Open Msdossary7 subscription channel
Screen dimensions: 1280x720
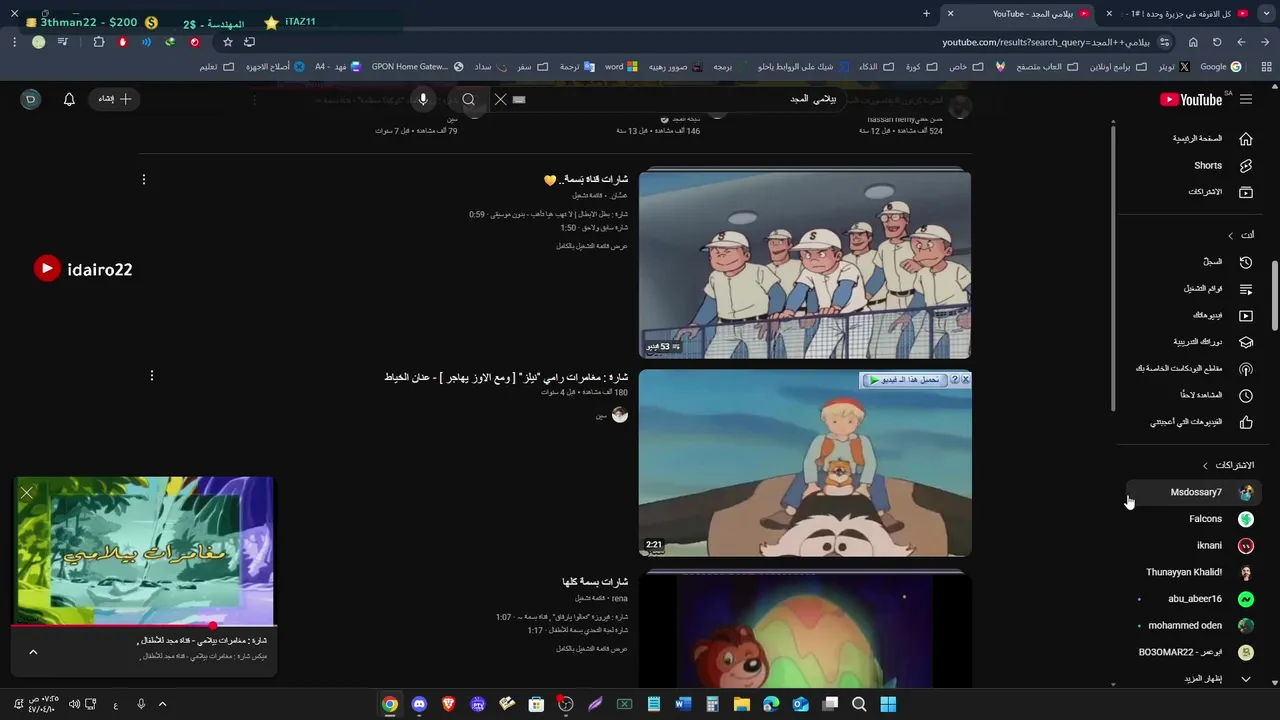1193,492
